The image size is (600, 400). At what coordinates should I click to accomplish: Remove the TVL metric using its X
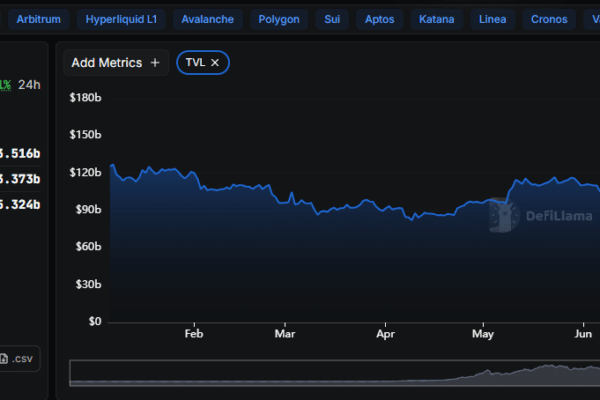(x=214, y=63)
